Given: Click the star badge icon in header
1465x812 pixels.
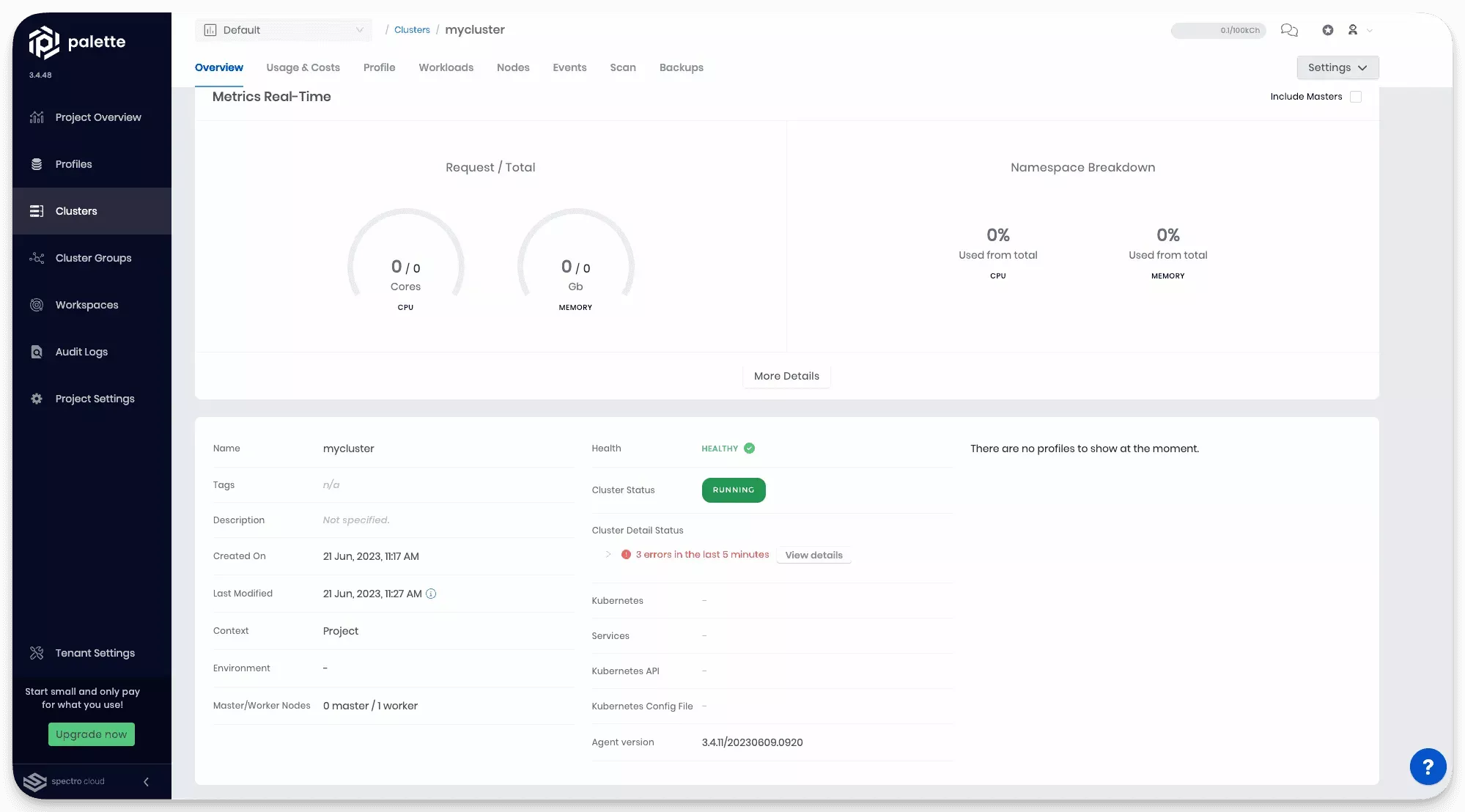Looking at the screenshot, I should [1328, 30].
